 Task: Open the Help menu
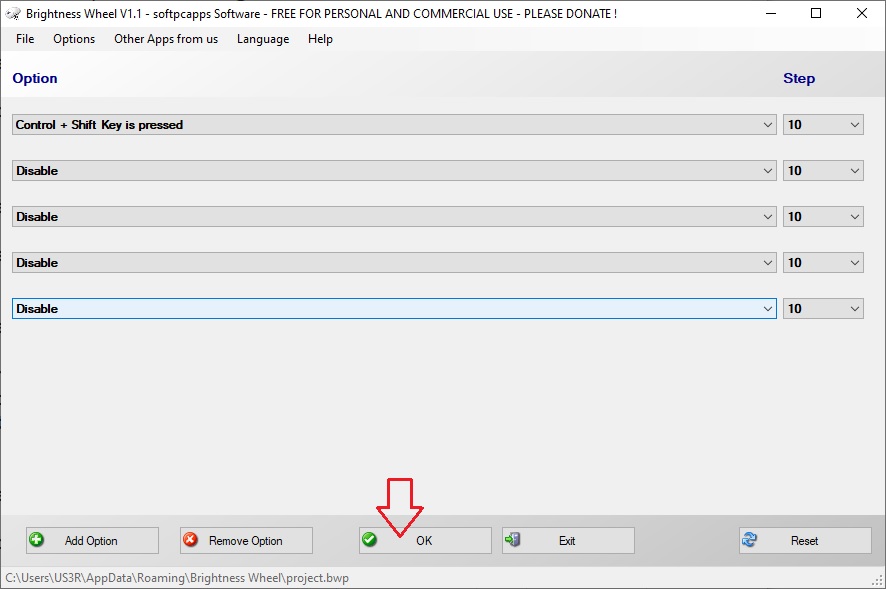tap(320, 39)
